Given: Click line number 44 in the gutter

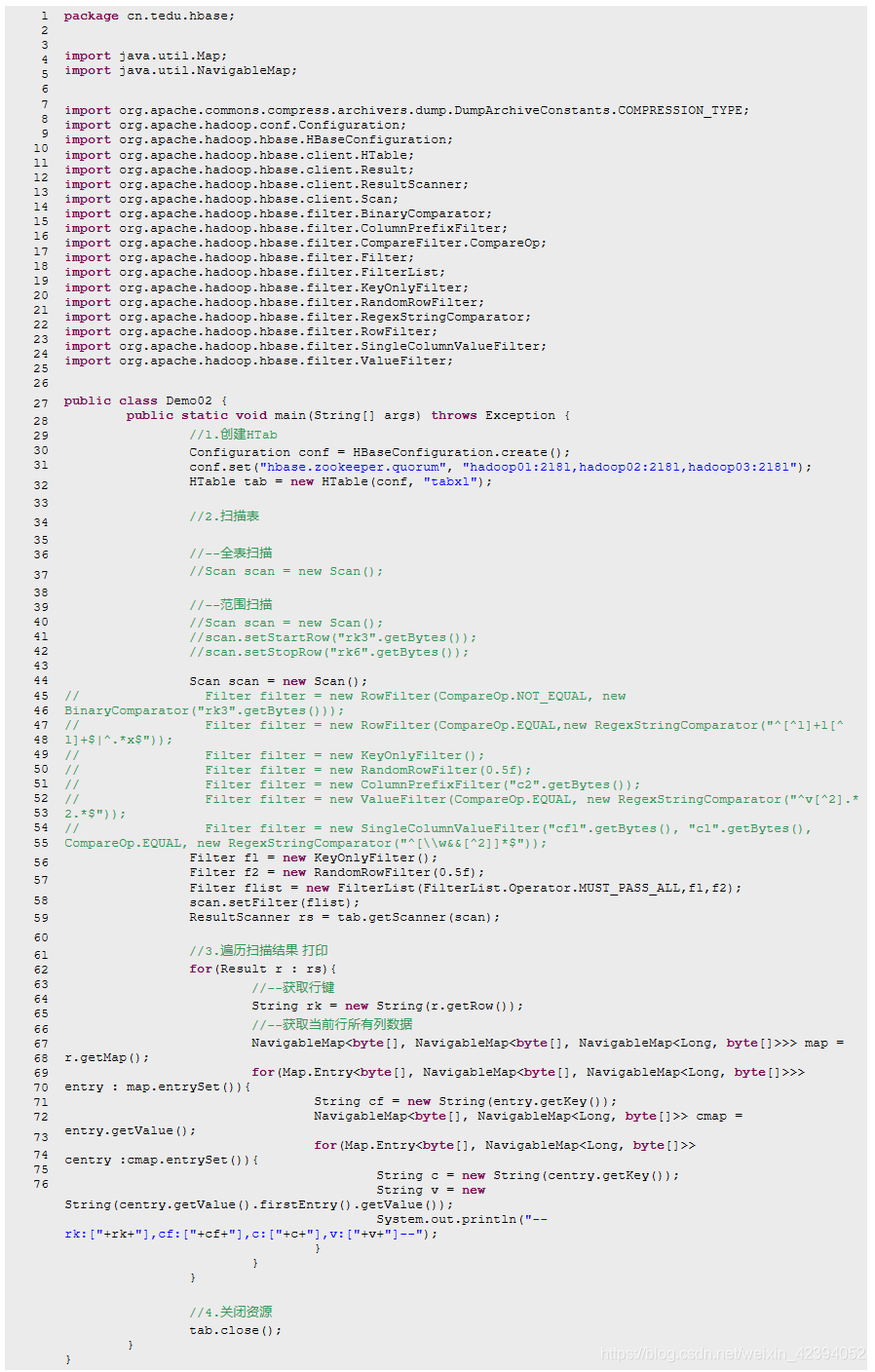Looking at the screenshot, I should coord(40,681).
